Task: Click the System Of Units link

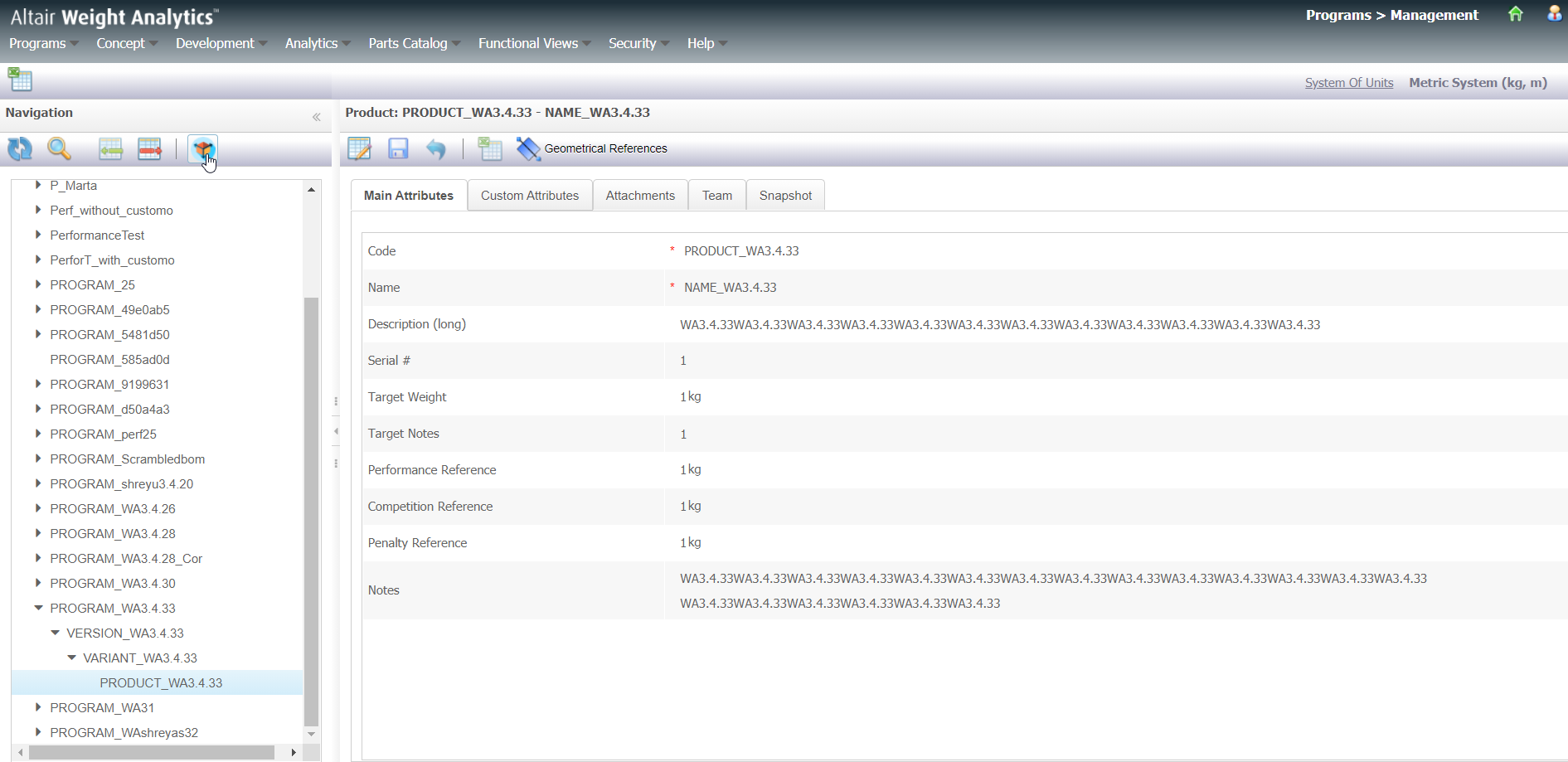Action: pos(1348,83)
